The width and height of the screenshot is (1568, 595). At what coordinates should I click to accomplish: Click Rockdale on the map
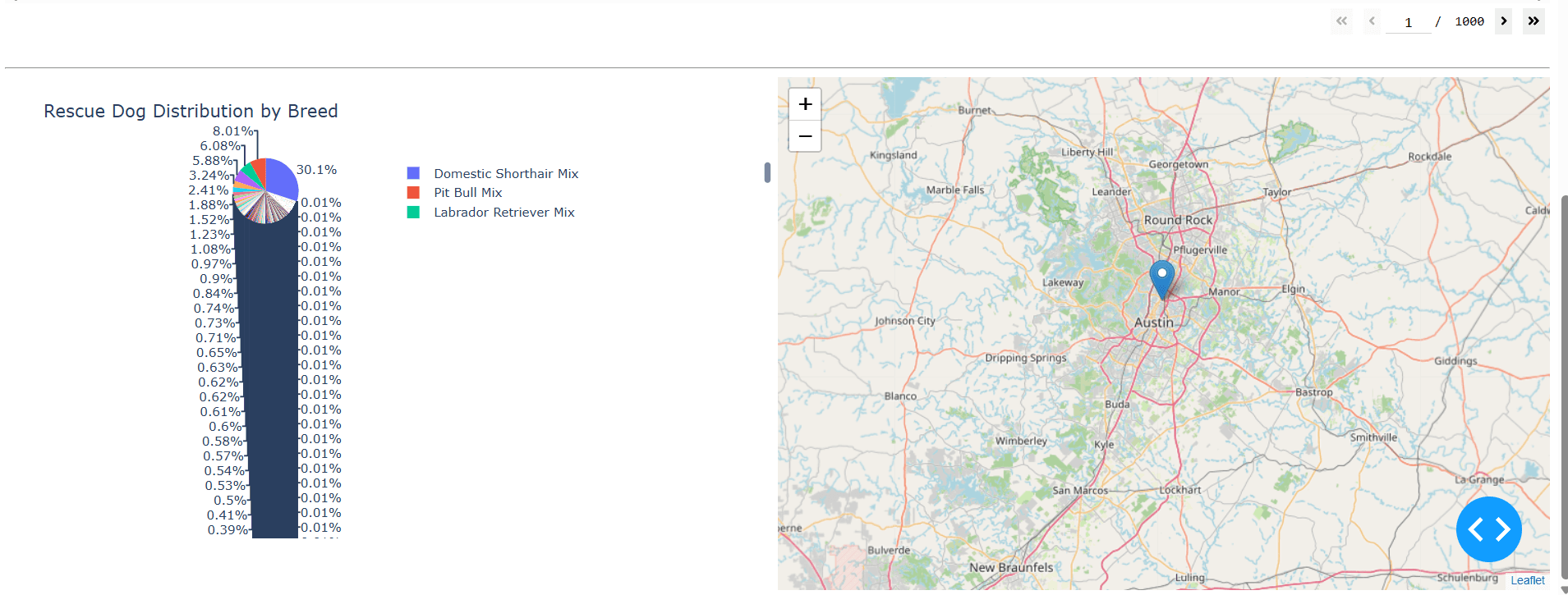(1429, 157)
